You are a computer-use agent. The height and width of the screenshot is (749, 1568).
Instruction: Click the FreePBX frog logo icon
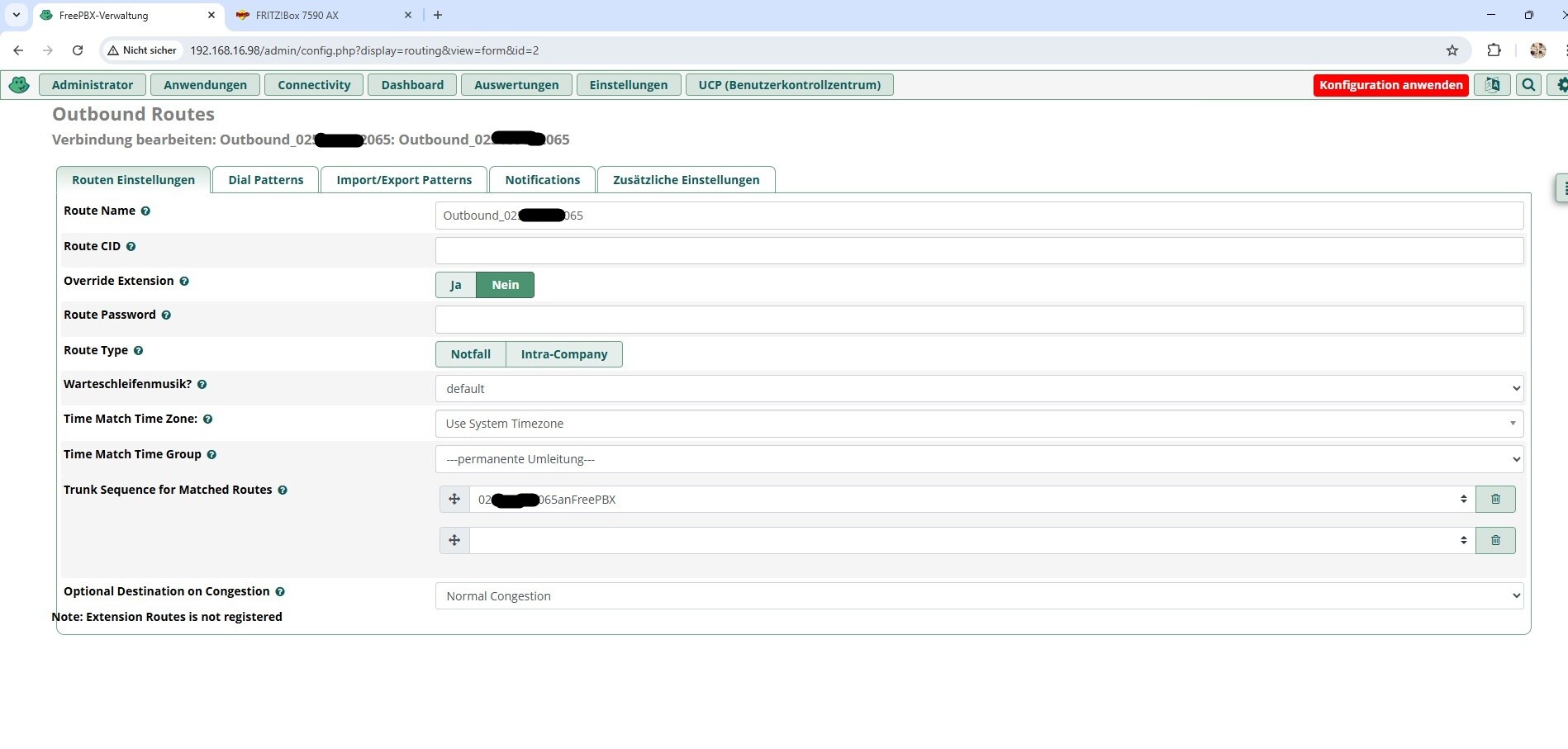tap(19, 84)
